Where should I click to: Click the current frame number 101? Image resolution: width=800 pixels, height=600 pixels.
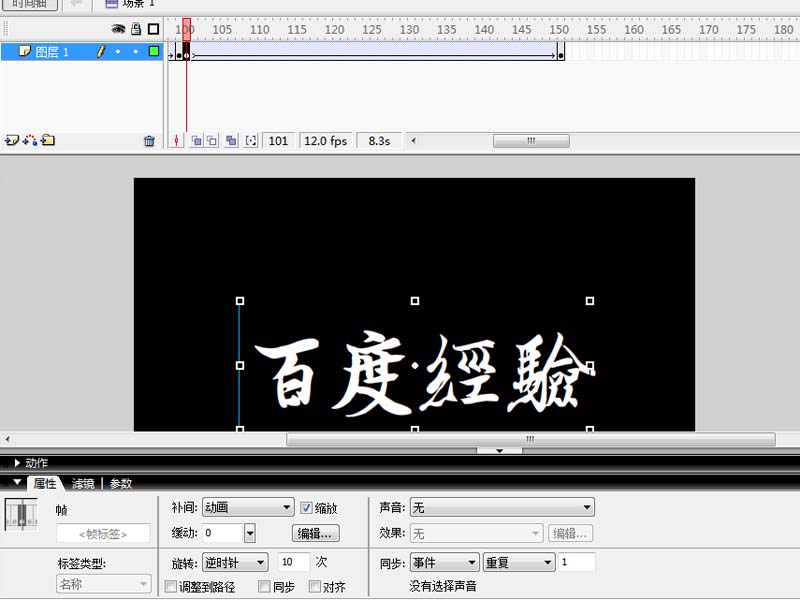click(x=278, y=141)
